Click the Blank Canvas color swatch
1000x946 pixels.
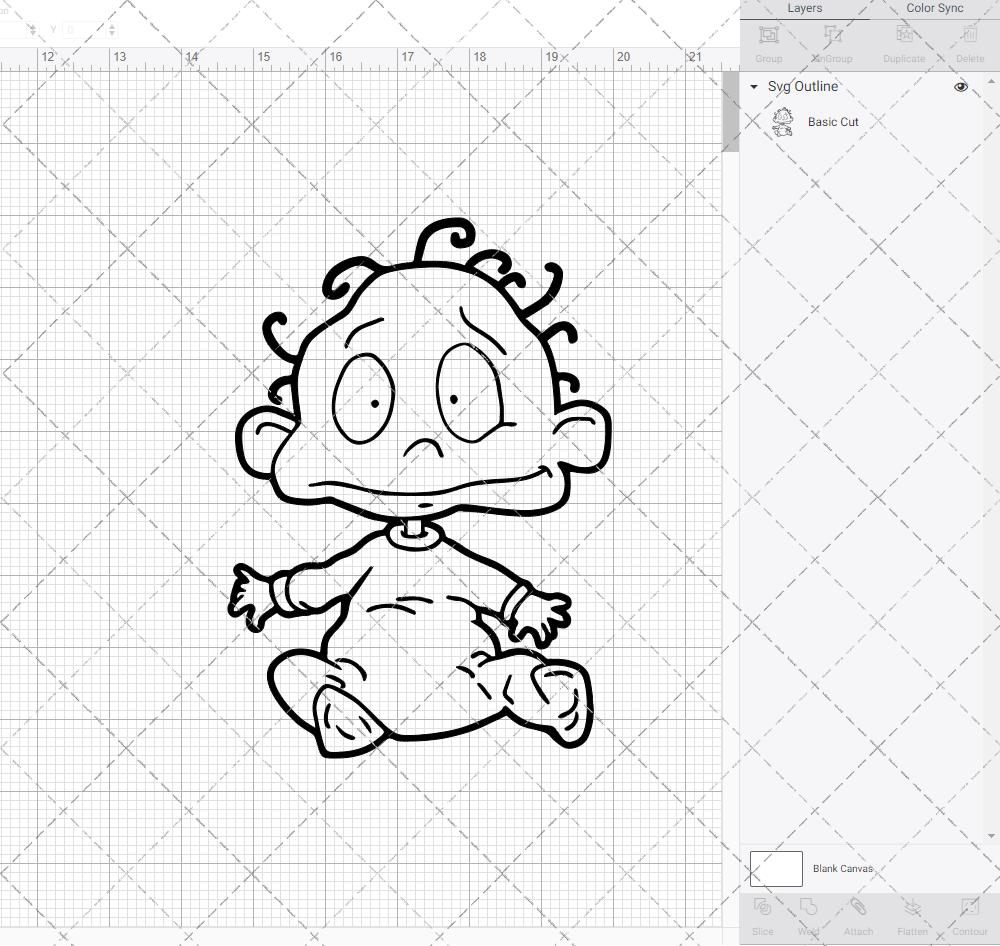(x=776, y=869)
